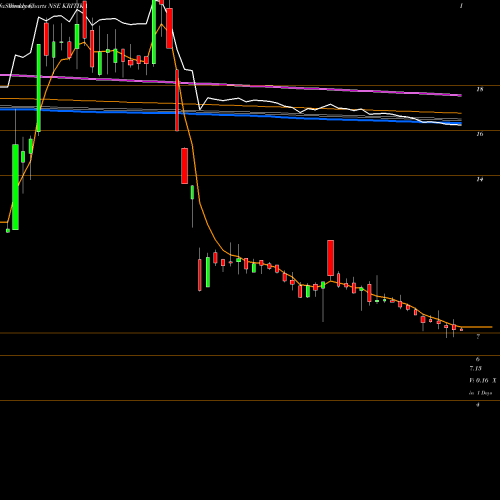This screenshot has width=500, height=500.
Task: Click the latest price value '7.15'
Action: point(476,368)
